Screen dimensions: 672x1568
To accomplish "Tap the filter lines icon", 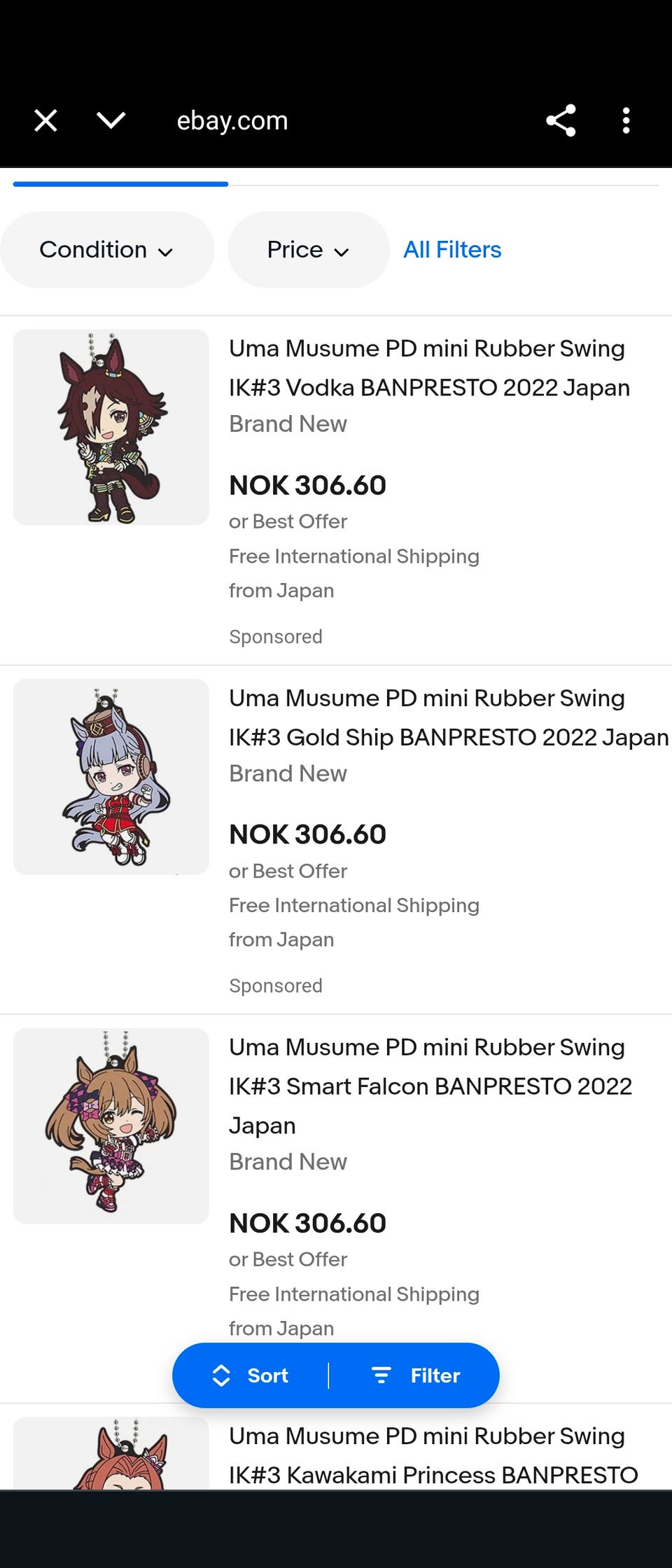I will (x=381, y=1375).
